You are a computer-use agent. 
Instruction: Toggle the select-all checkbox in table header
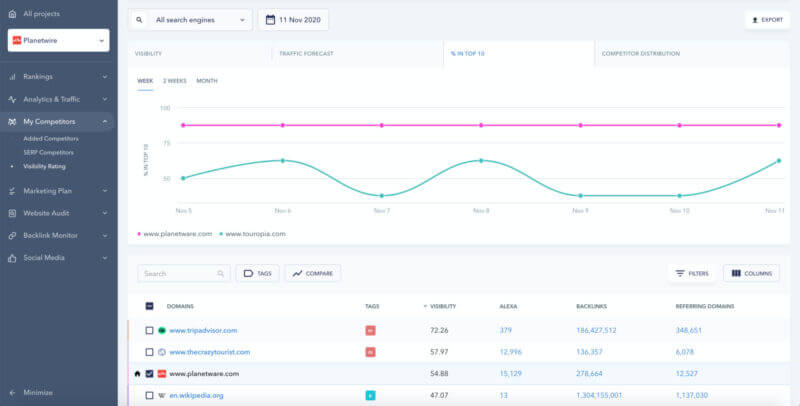coord(149,306)
